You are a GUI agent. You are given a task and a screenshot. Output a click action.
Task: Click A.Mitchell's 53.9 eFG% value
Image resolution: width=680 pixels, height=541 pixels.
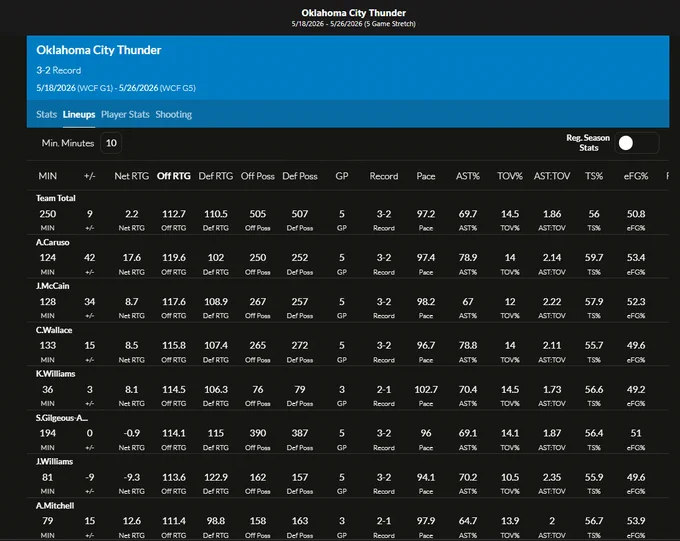click(636, 521)
